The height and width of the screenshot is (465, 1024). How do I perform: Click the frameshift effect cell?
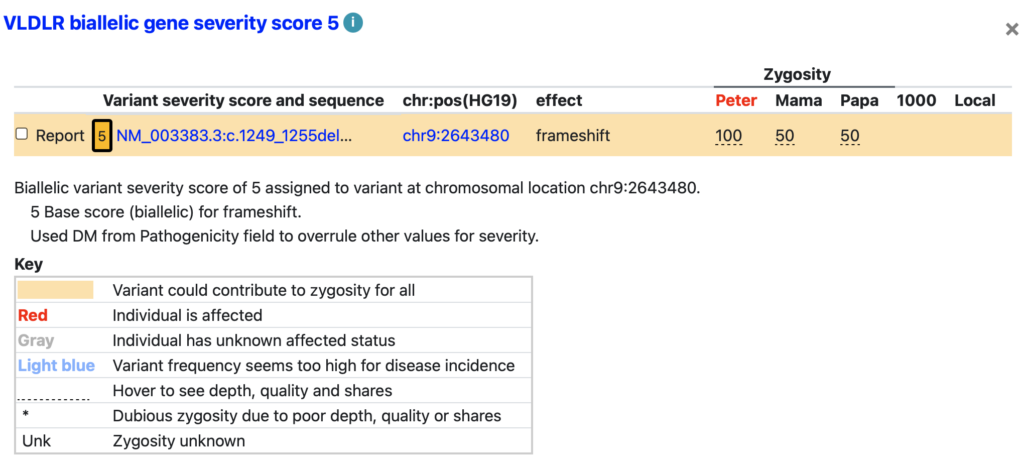click(573, 136)
